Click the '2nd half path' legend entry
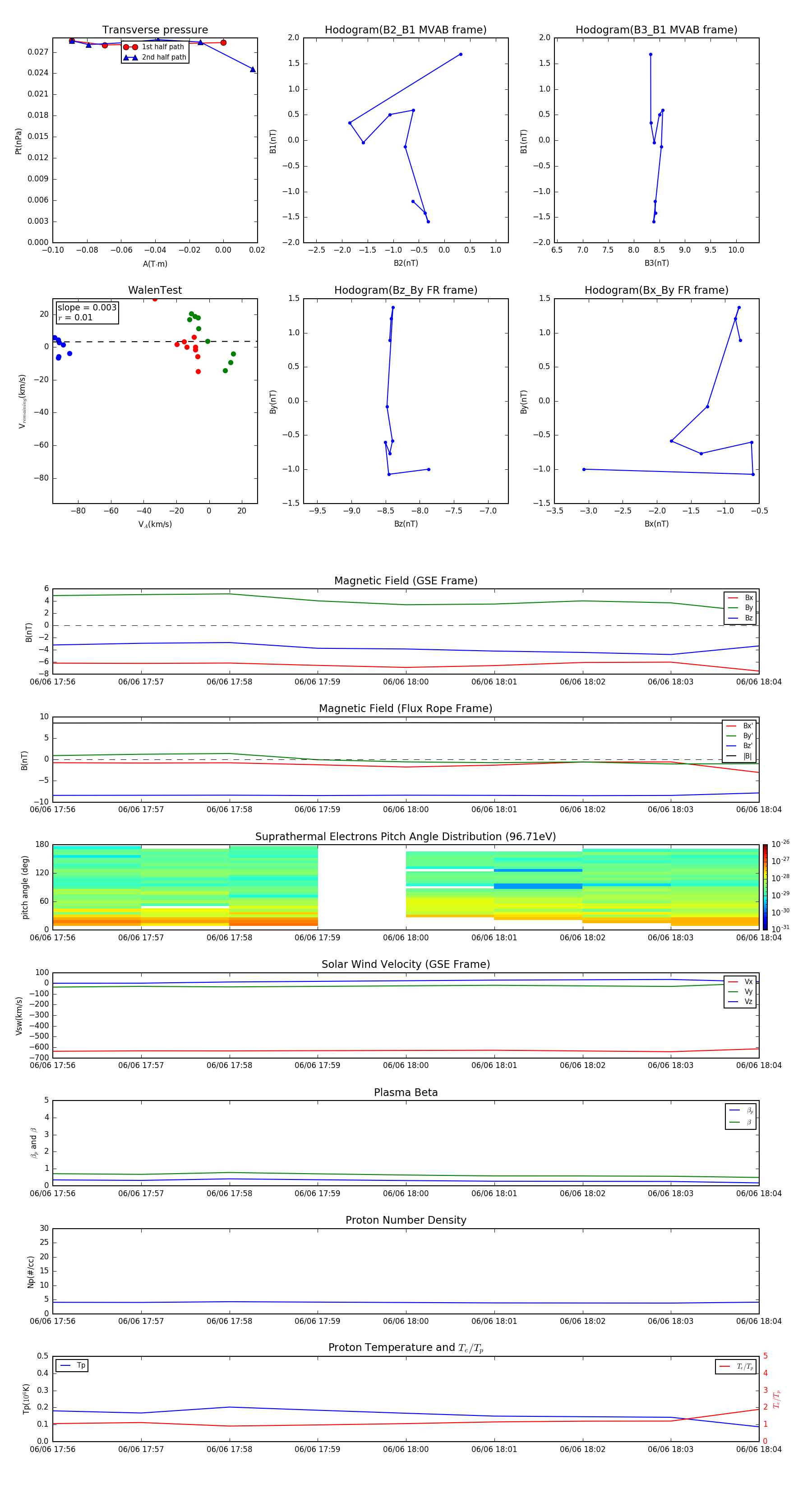The image size is (812, 1489). point(156,57)
